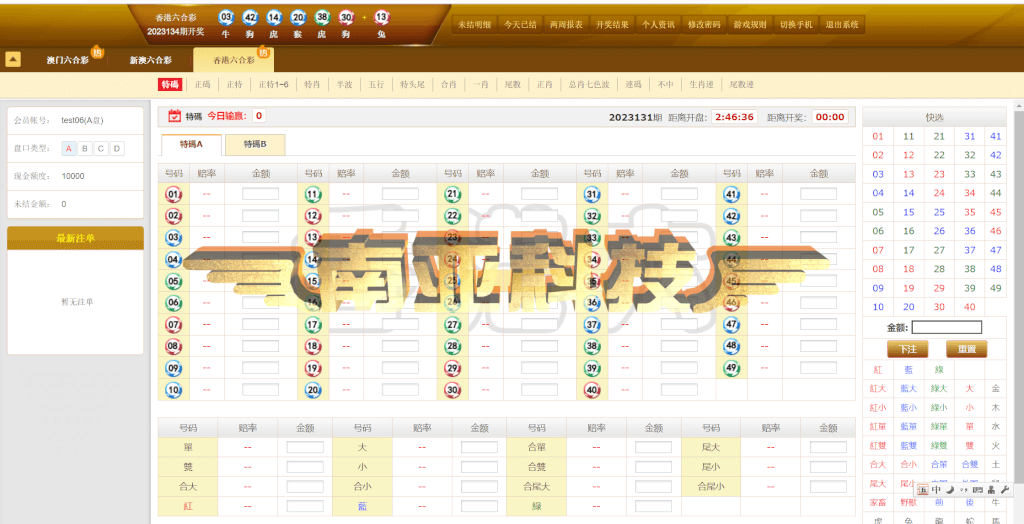
Task: Click number ball 30 in the betting table
Action: (453, 390)
